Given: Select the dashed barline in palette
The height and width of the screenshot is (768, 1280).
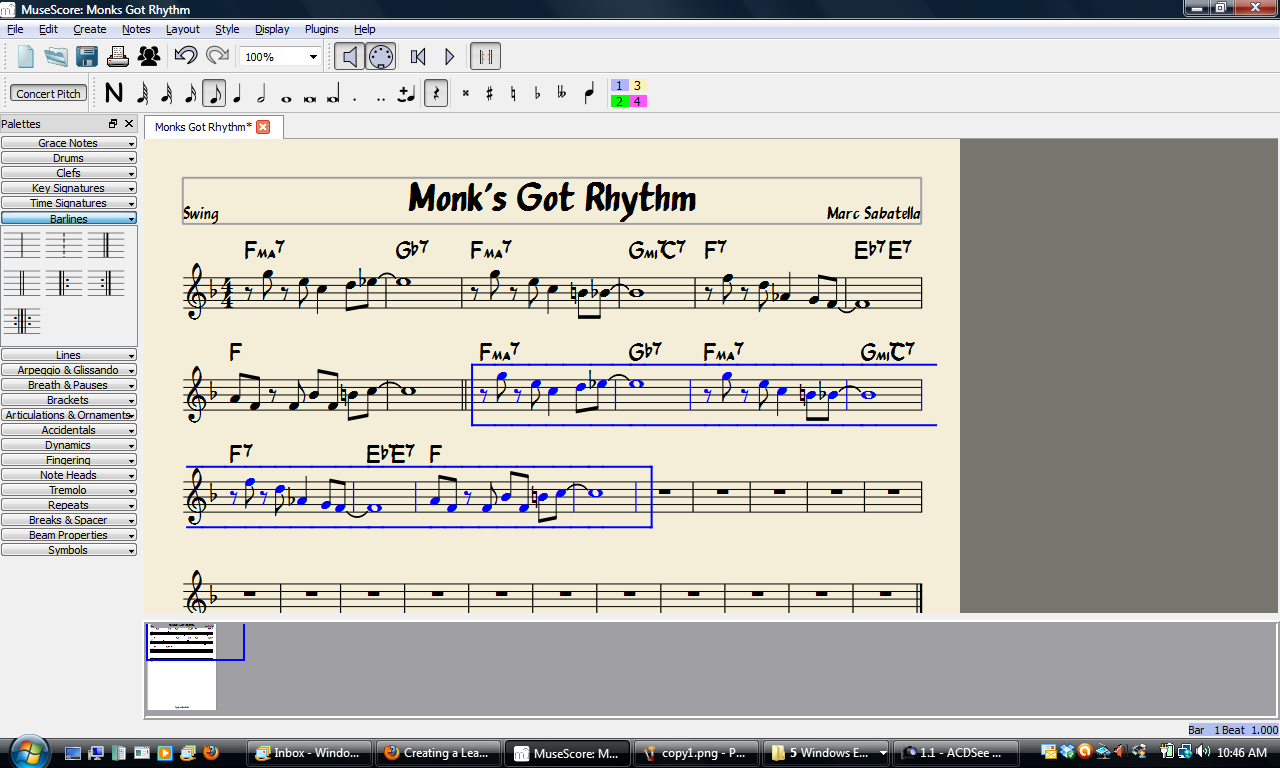Looking at the screenshot, I should 62,244.
